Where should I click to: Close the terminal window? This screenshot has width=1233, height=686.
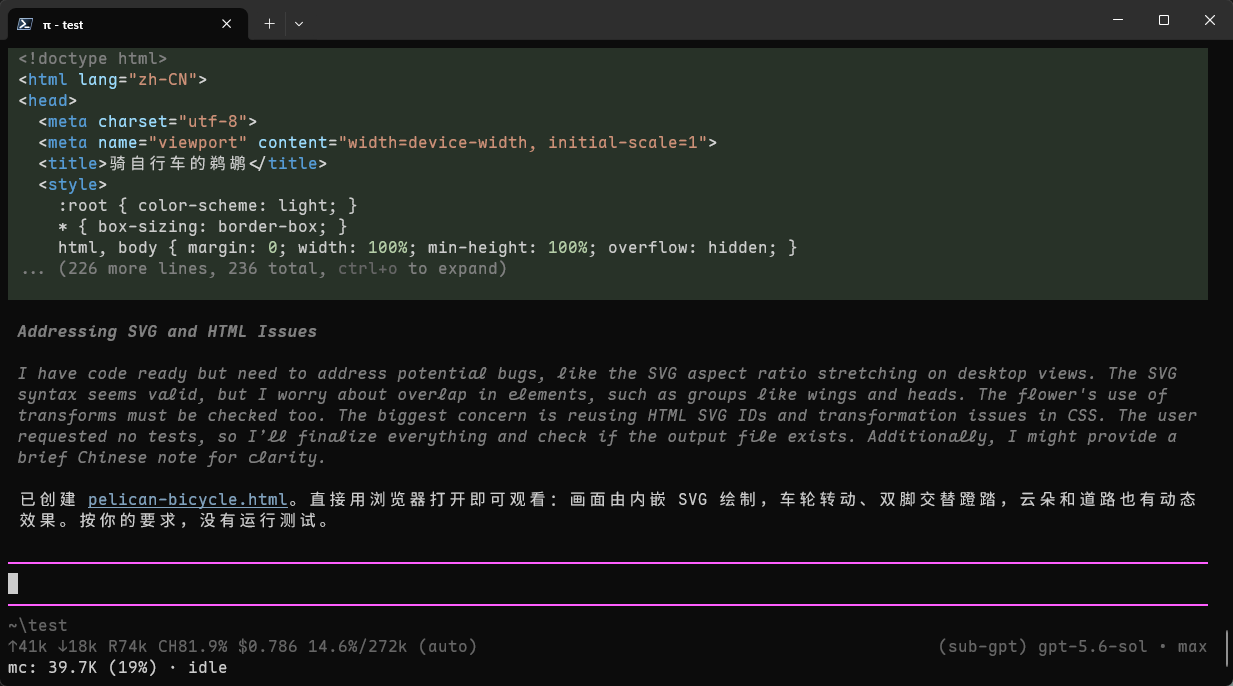[1210, 21]
